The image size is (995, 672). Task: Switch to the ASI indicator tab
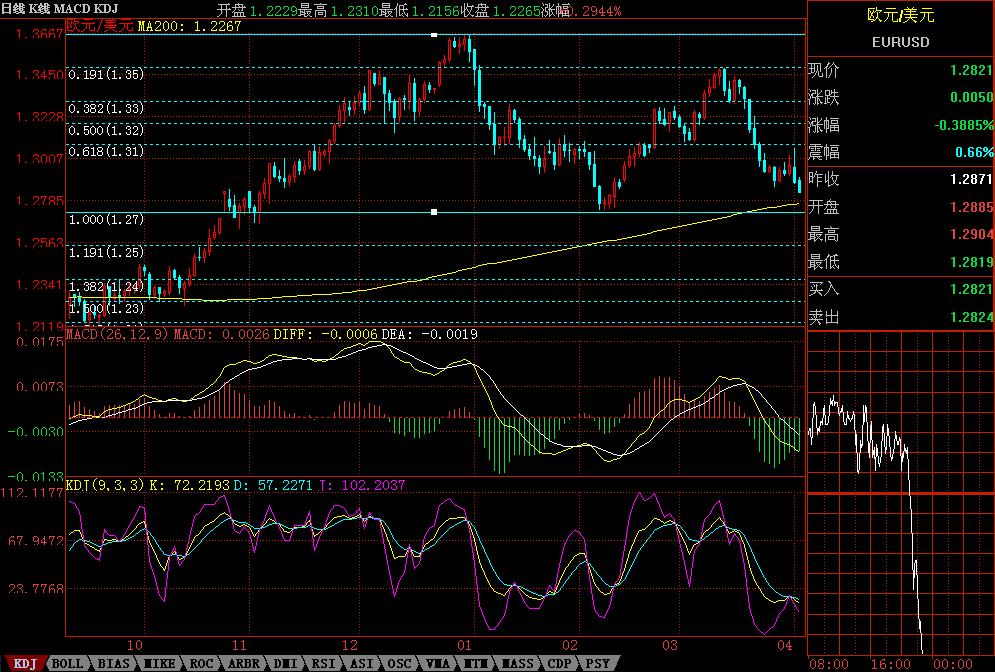coord(360,663)
